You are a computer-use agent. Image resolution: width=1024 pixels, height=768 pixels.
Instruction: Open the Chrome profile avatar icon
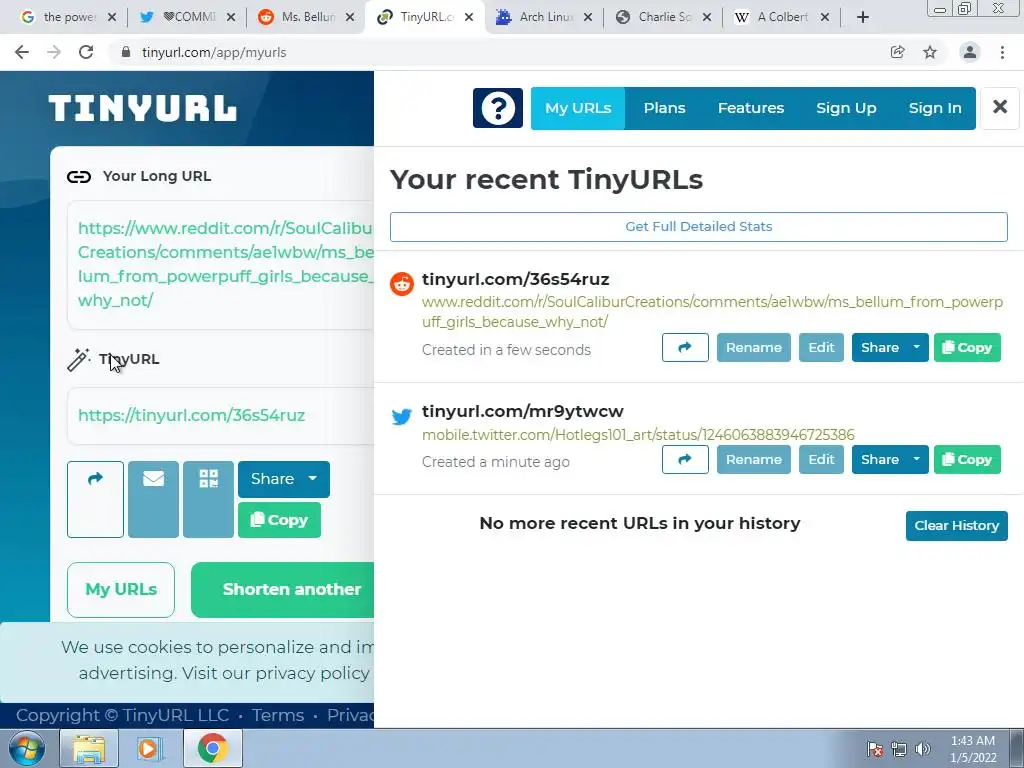point(970,52)
